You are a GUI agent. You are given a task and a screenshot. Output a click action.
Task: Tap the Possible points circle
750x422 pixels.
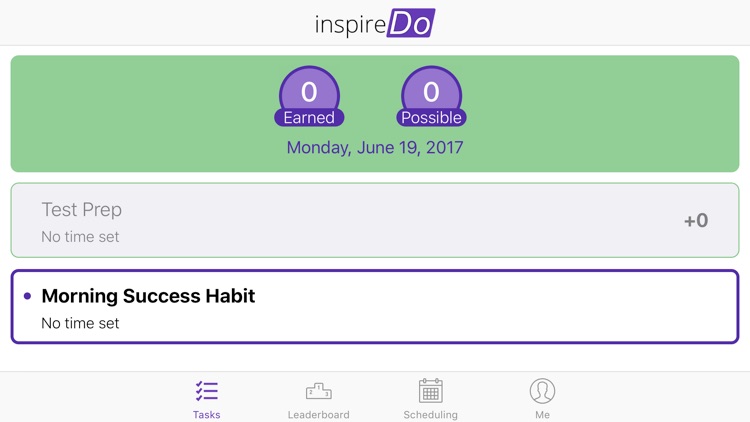[x=431, y=90]
